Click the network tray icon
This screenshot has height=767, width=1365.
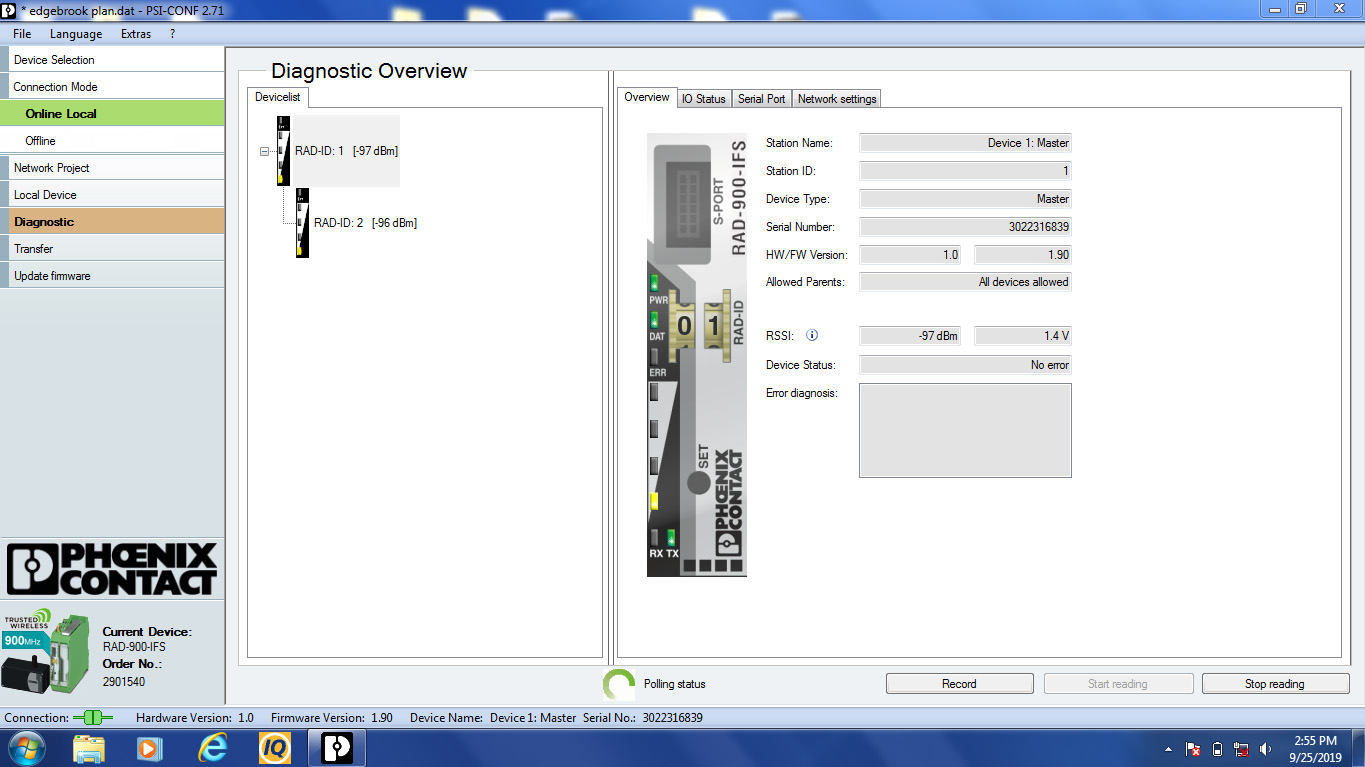[x=1242, y=749]
